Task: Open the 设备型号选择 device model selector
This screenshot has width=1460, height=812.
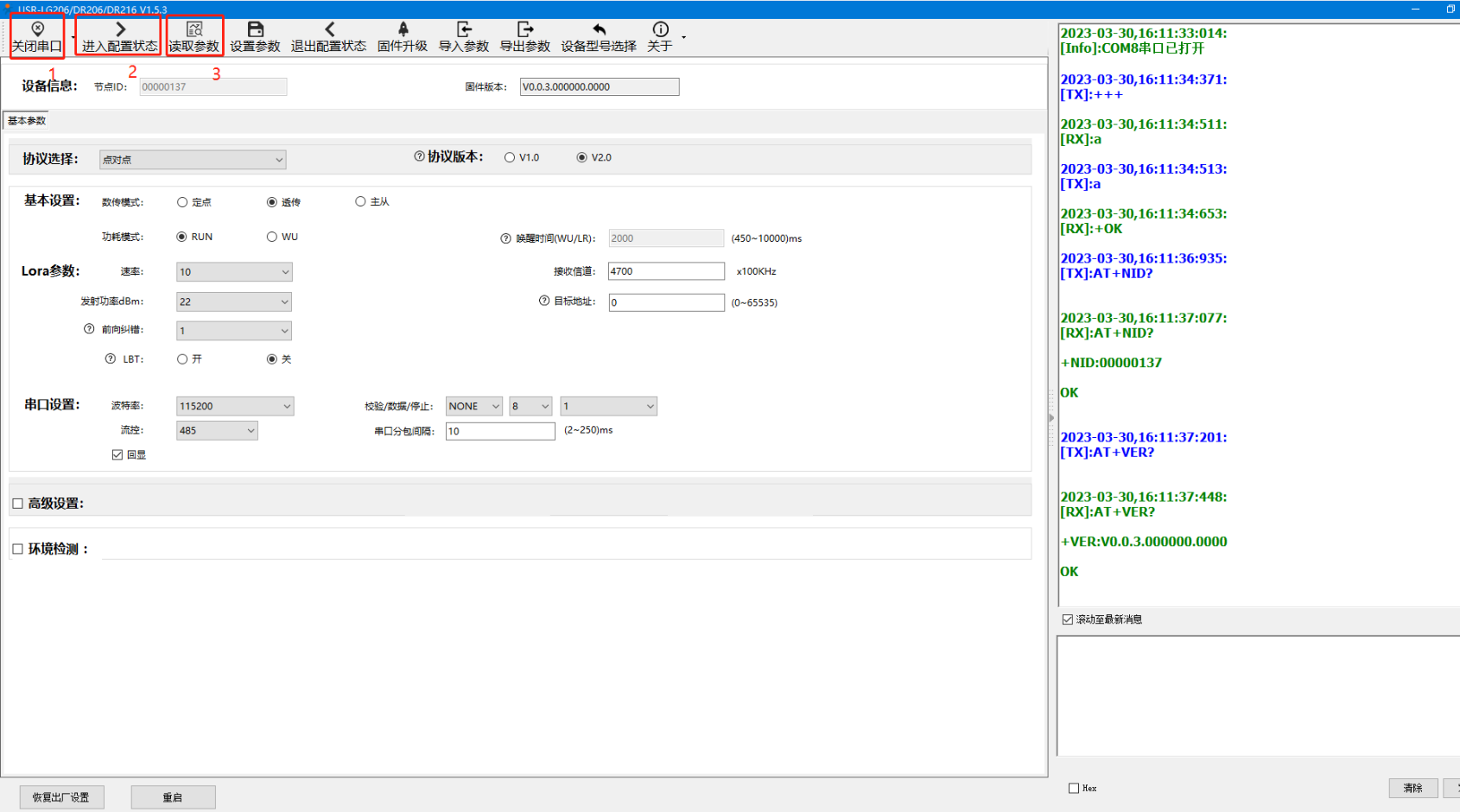Action: pos(599,36)
